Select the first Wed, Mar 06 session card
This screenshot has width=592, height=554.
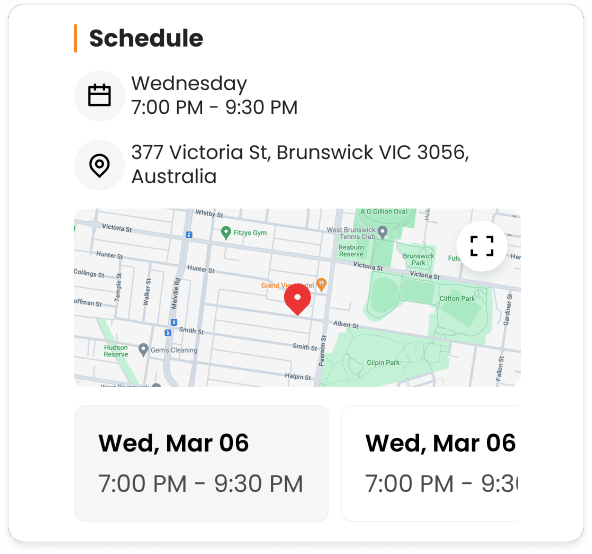tap(201, 463)
